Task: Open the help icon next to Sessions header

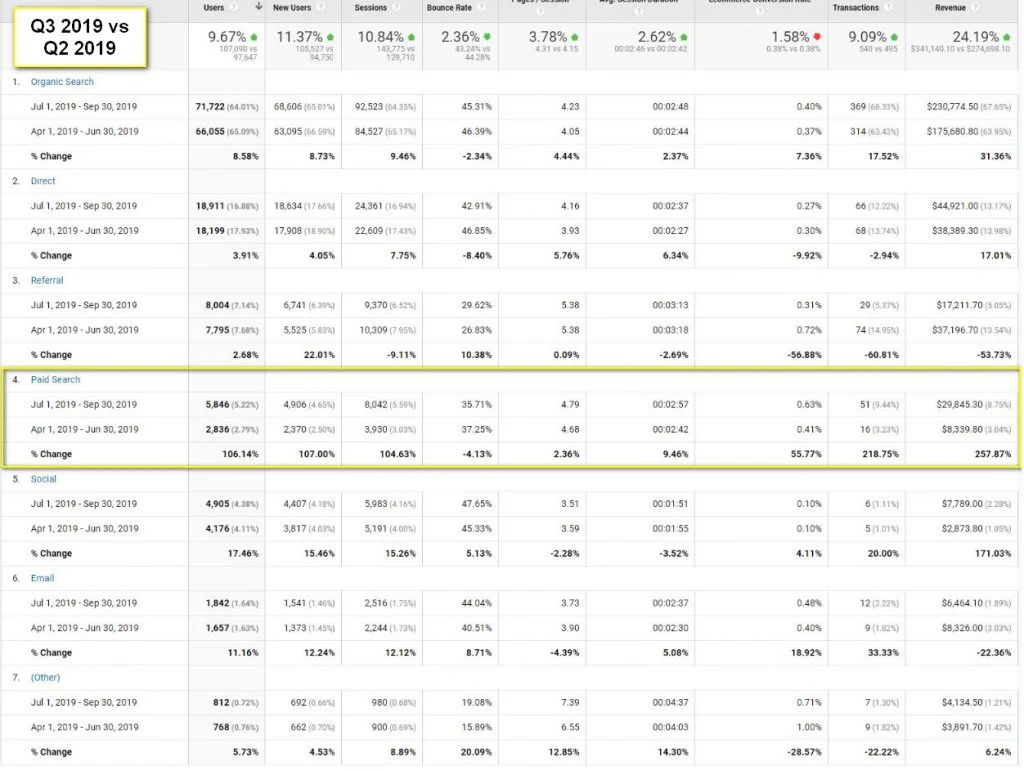Action: [396, 7]
